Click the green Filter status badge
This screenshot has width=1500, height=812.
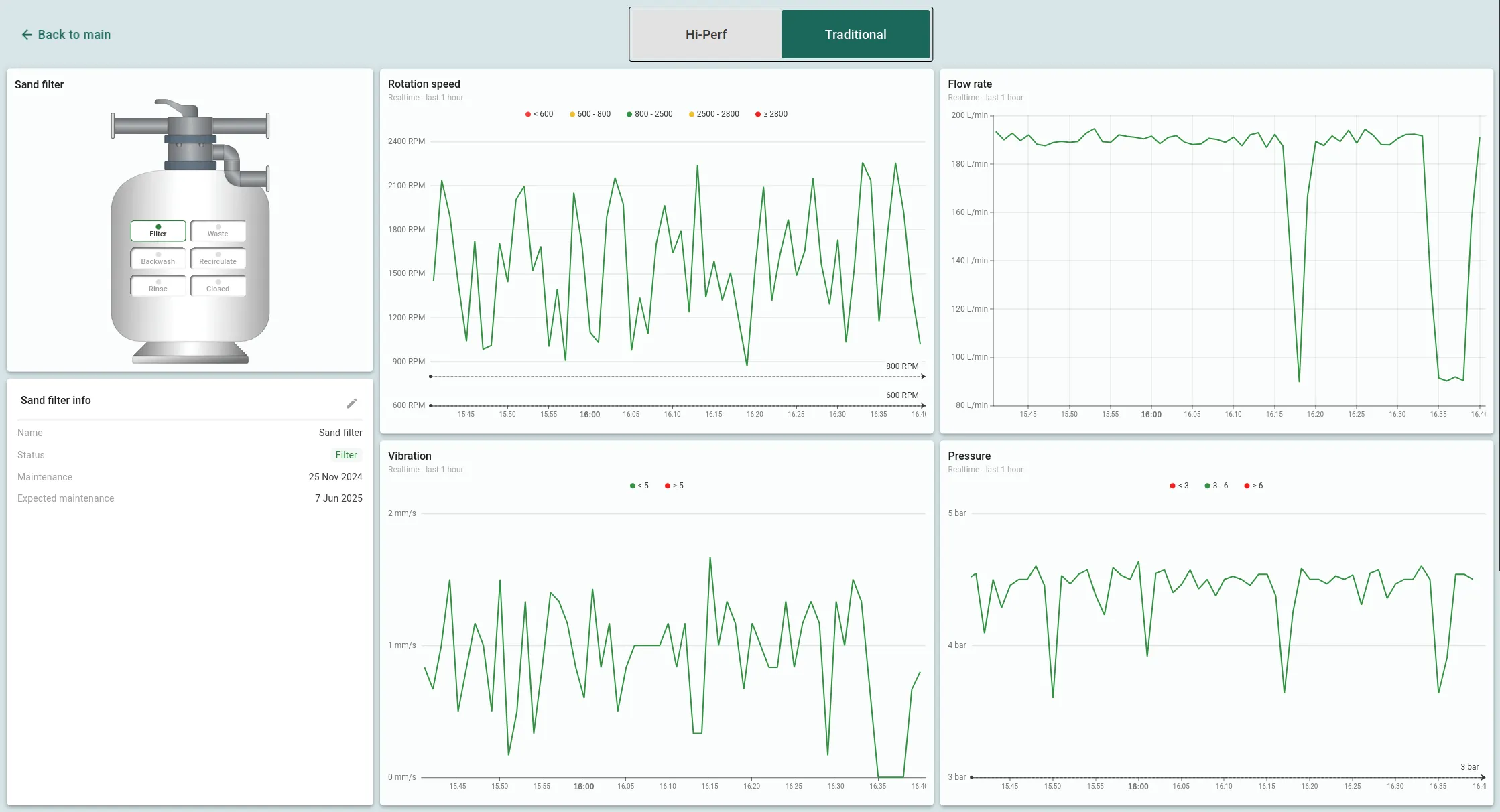click(x=346, y=455)
